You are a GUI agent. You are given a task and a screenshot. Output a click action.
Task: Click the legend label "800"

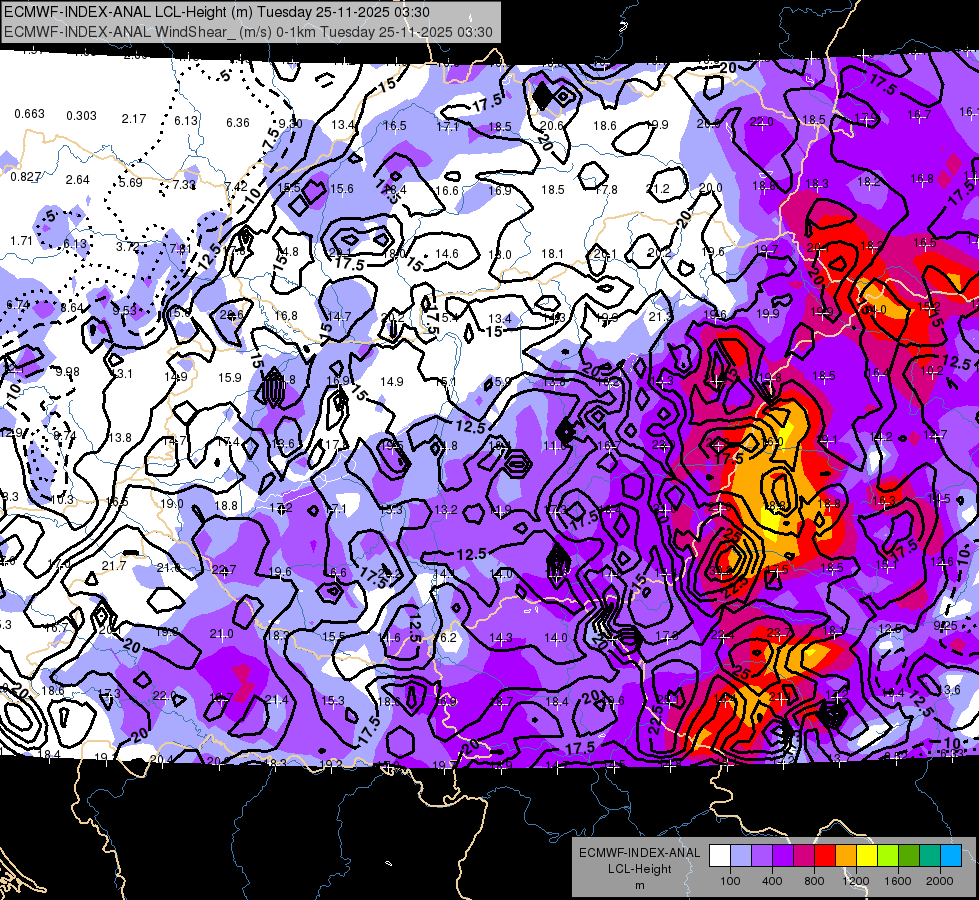814,881
